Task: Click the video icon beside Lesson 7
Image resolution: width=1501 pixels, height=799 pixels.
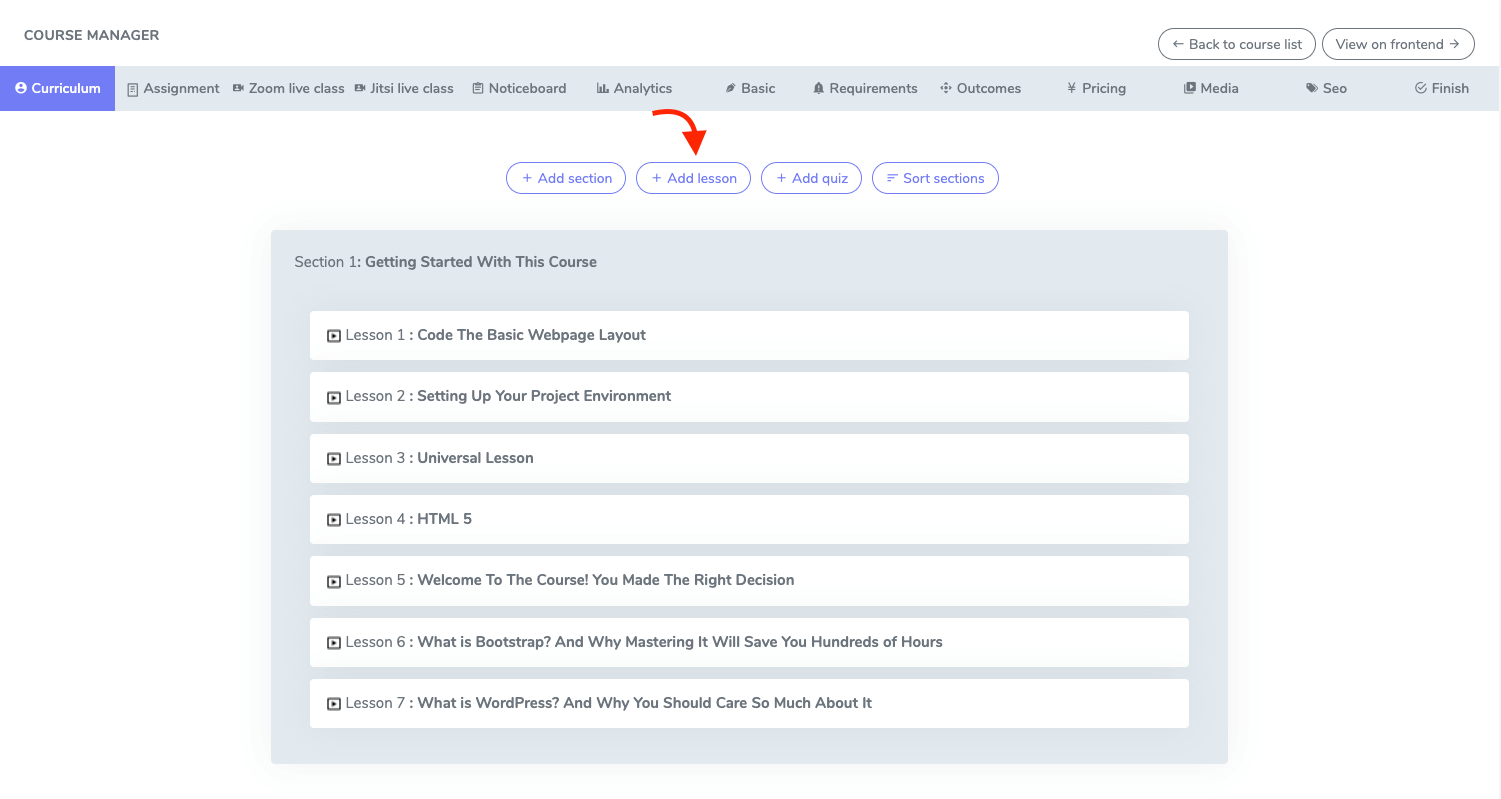Action: [x=334, y=704]
